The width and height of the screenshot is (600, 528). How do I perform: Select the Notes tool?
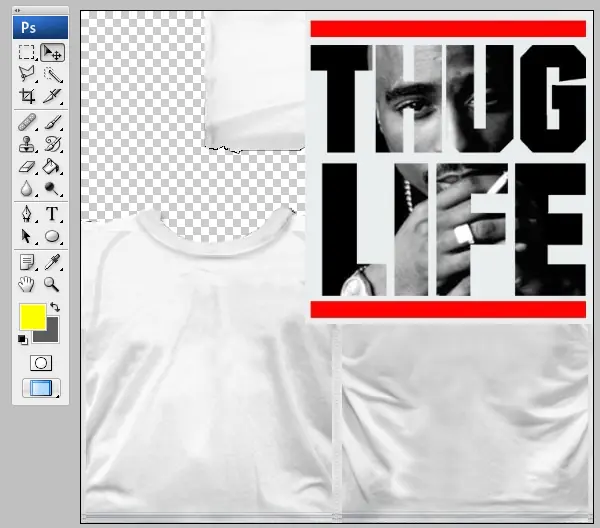[x=27, y=262]
